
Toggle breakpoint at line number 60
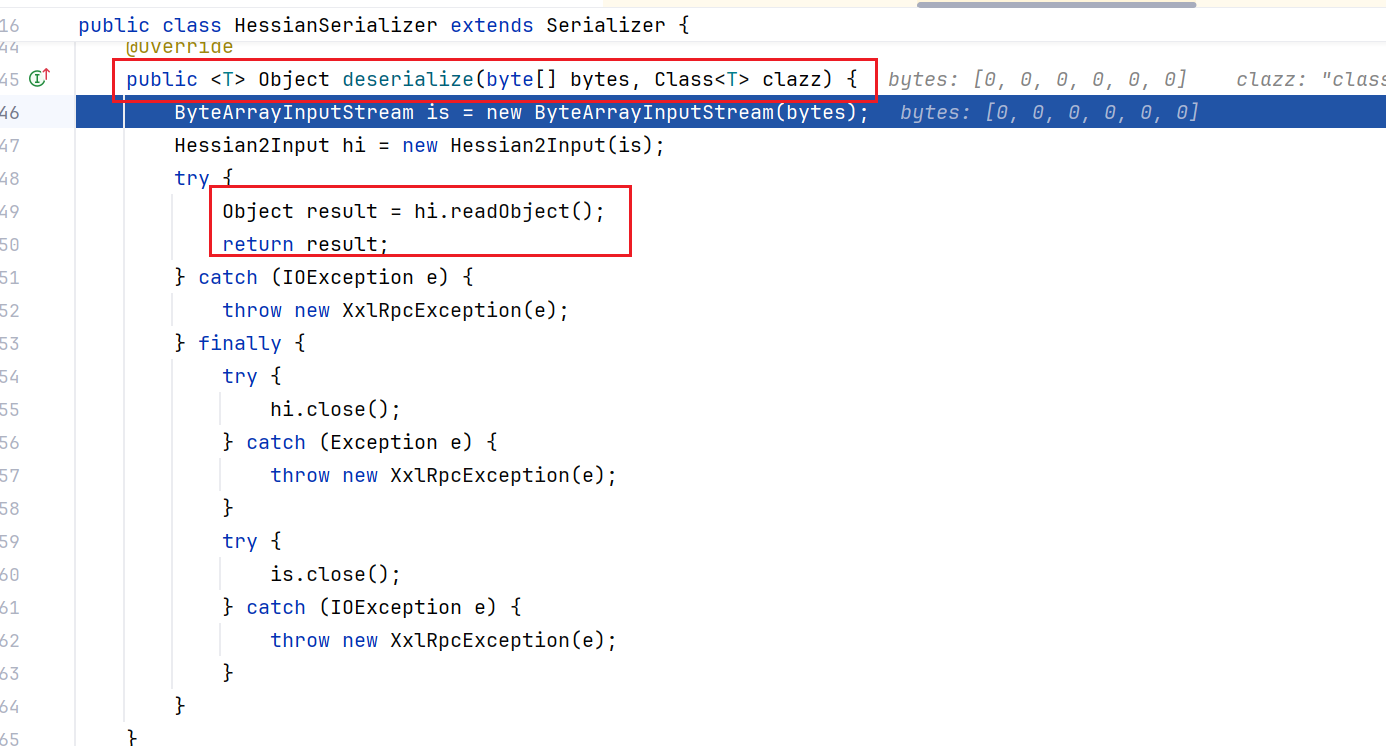click(10, 574)
